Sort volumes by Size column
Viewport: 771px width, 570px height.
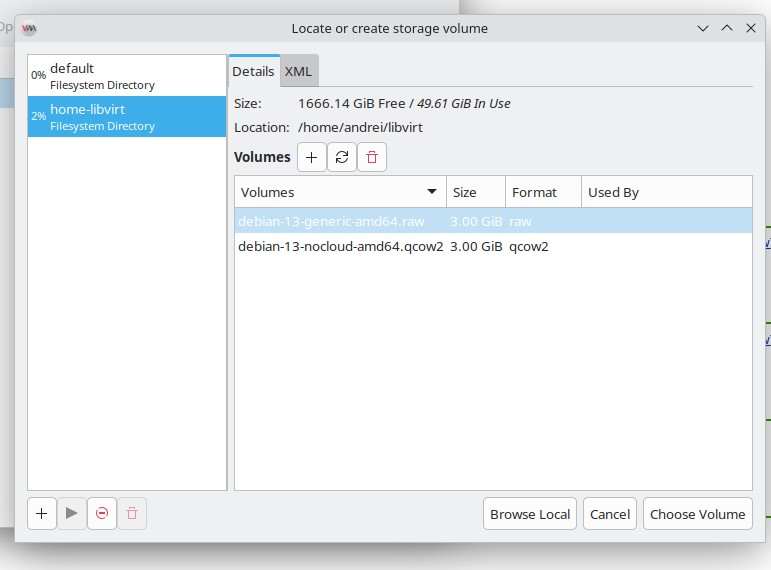tap(475, 192)
